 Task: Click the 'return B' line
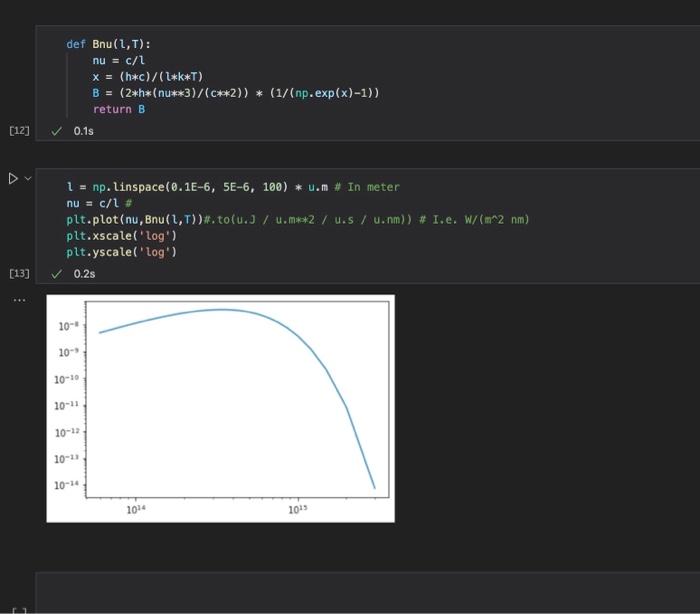pyautogui.click(x=119, y=109)
